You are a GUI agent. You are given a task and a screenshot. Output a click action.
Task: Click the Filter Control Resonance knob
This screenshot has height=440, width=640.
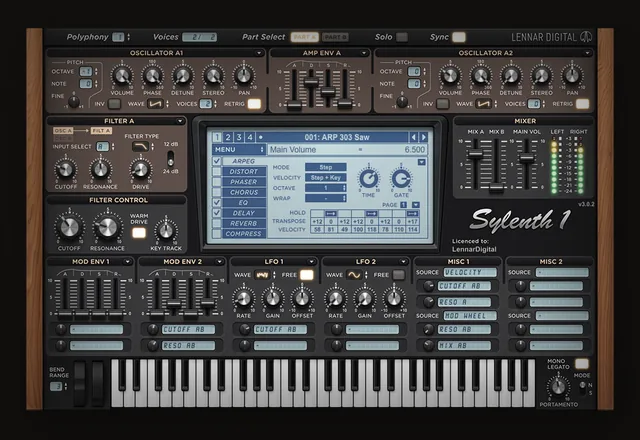(107, 227)
